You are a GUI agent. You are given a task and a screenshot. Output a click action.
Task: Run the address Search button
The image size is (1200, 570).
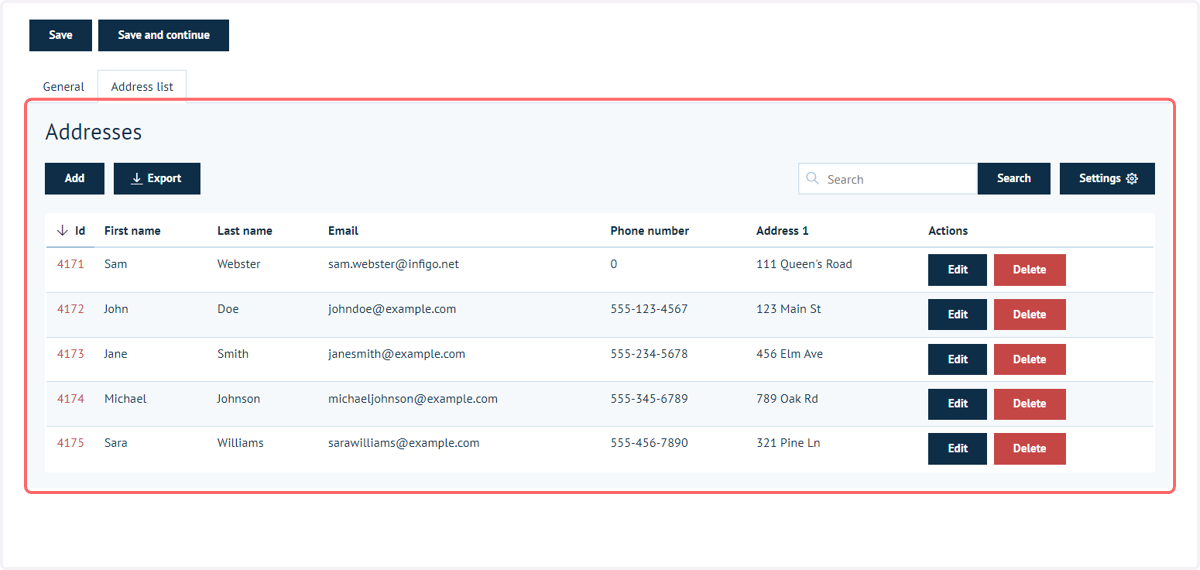coord(1014,179)
